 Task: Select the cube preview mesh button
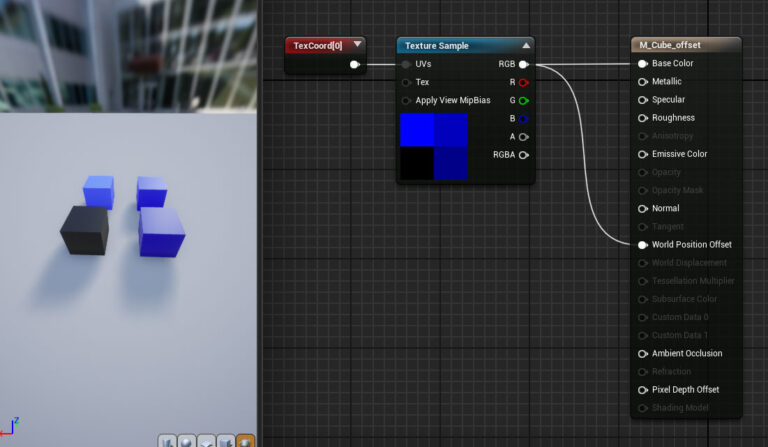tap(226, 441)
